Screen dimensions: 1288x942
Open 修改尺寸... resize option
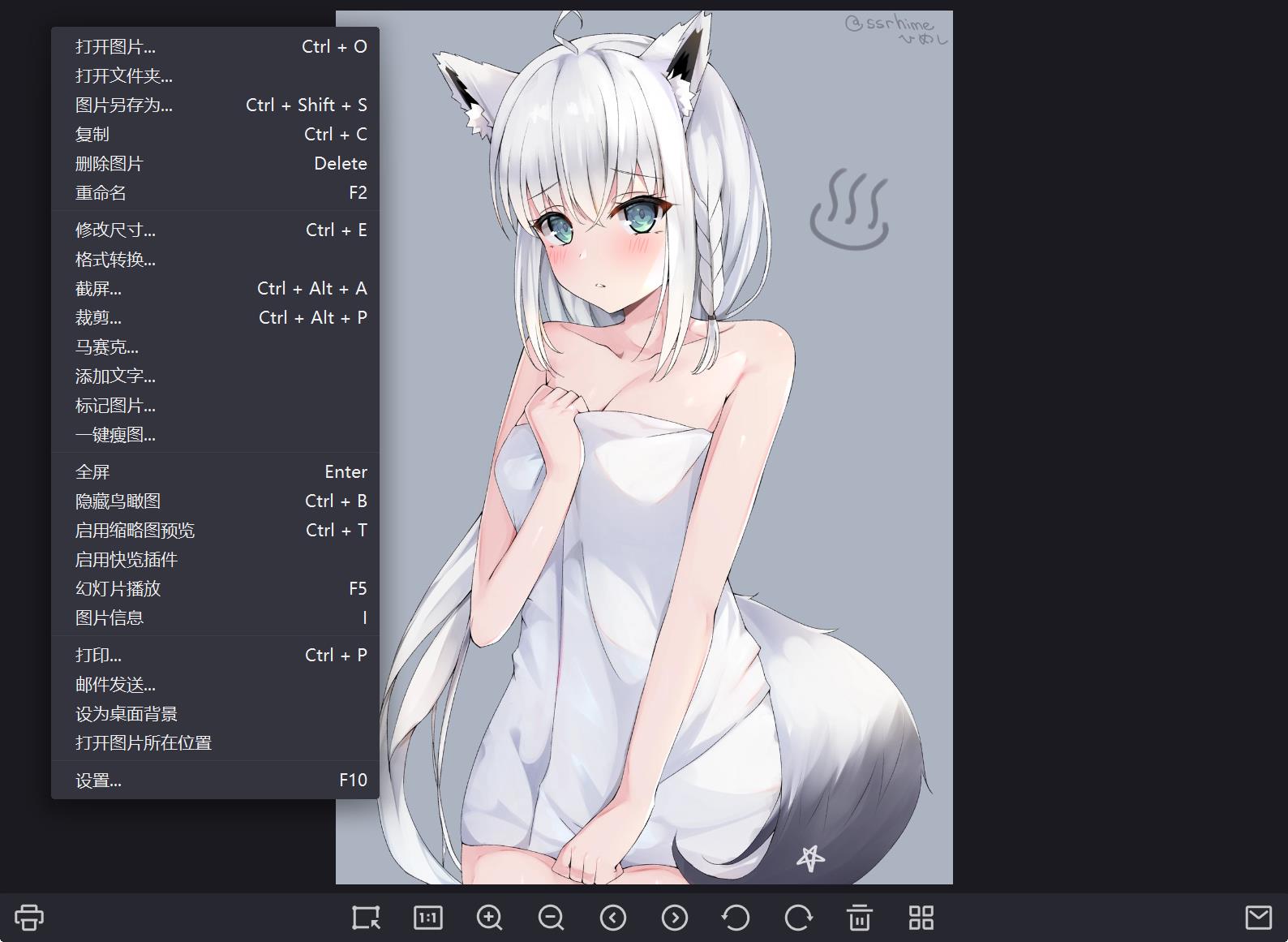[x=215, y=230]
